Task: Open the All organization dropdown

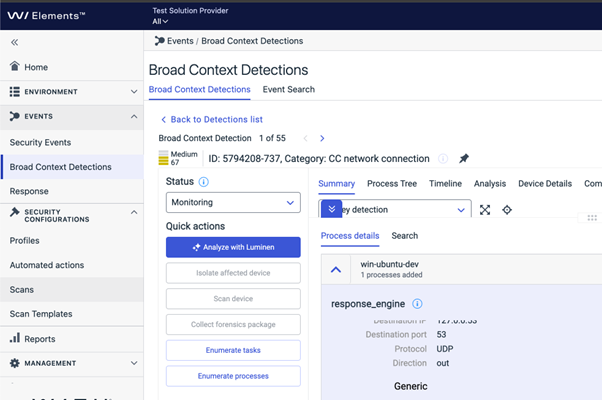Action: [x=160, y=21]
